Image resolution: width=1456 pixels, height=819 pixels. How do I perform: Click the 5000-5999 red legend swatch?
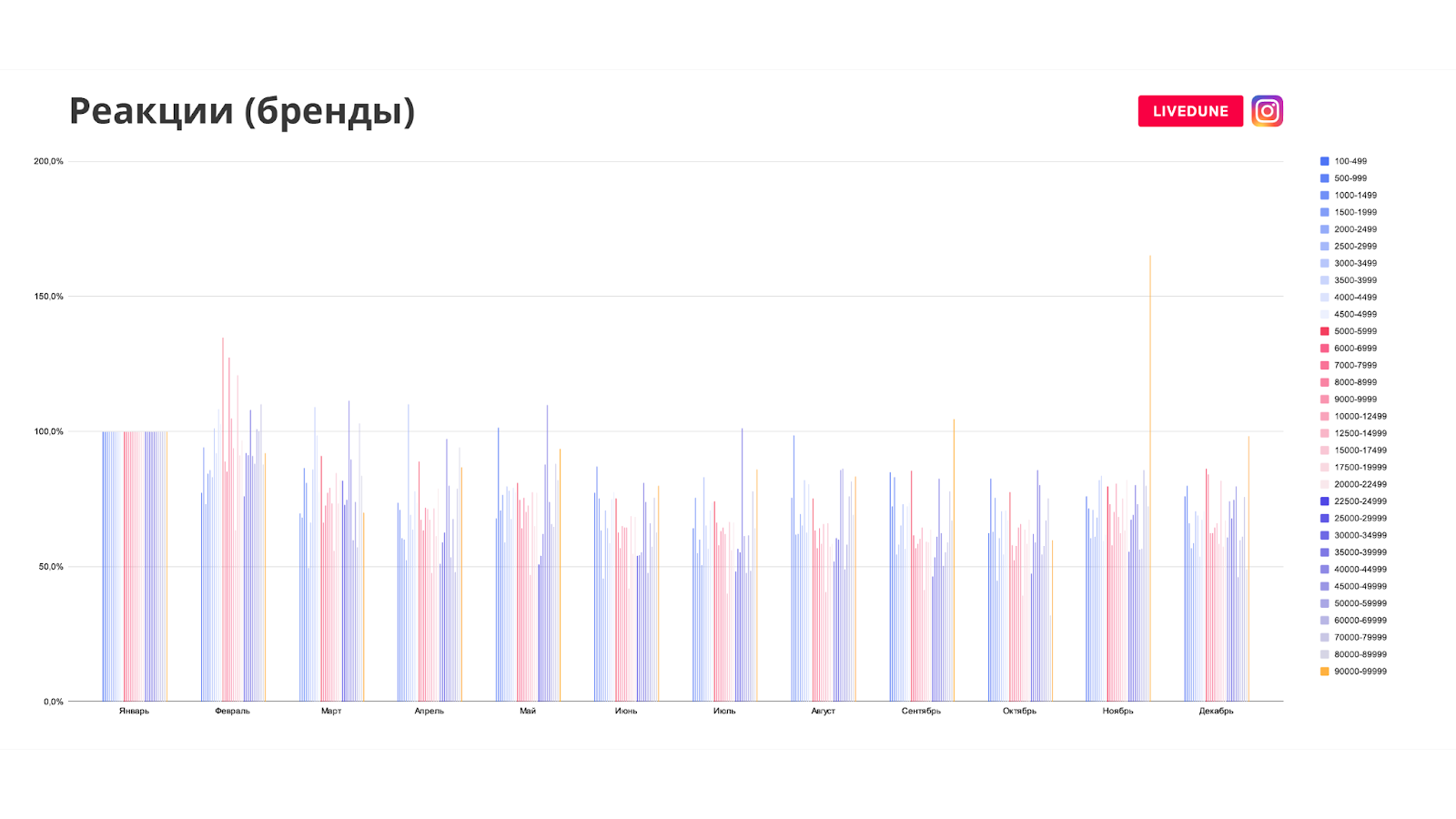pyautogui.click(x=1325, y=331)
